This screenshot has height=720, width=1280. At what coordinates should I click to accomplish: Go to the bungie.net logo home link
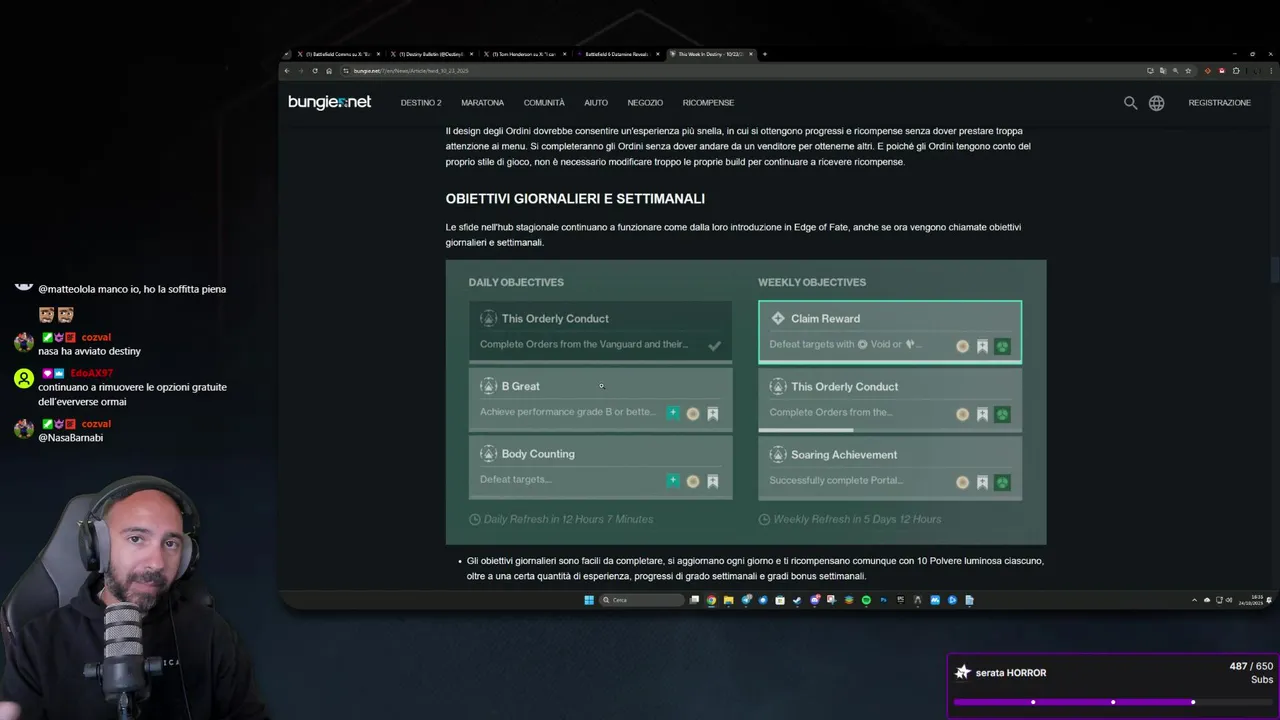coord(329,102)
